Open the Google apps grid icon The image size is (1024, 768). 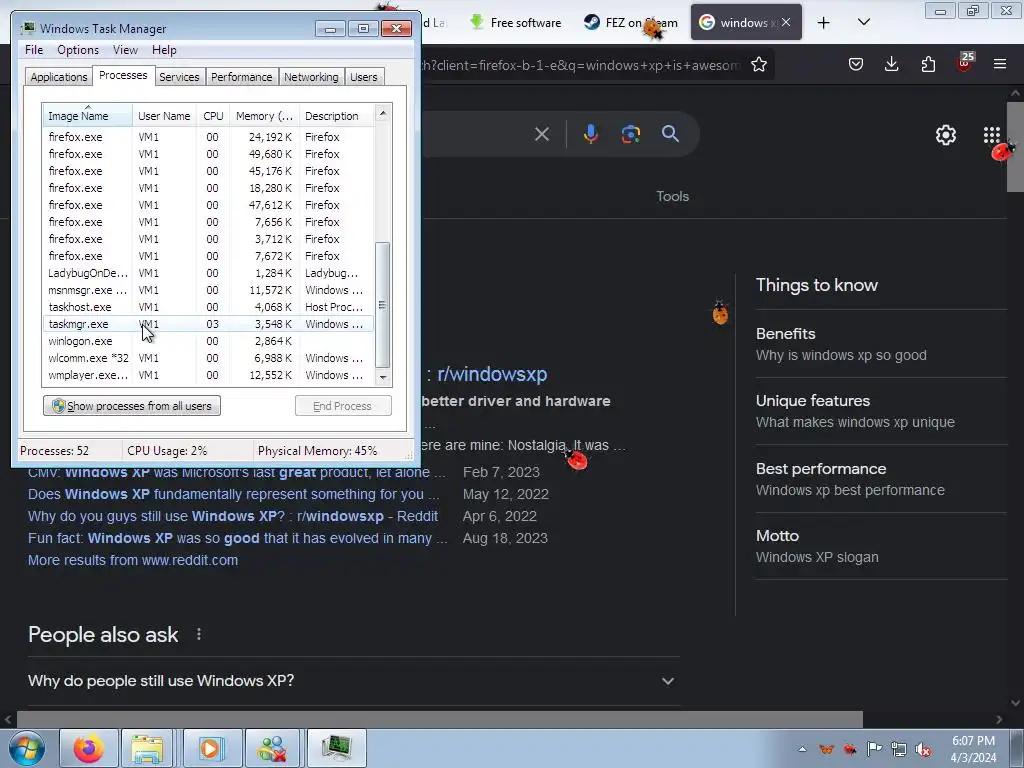[991, 135]
